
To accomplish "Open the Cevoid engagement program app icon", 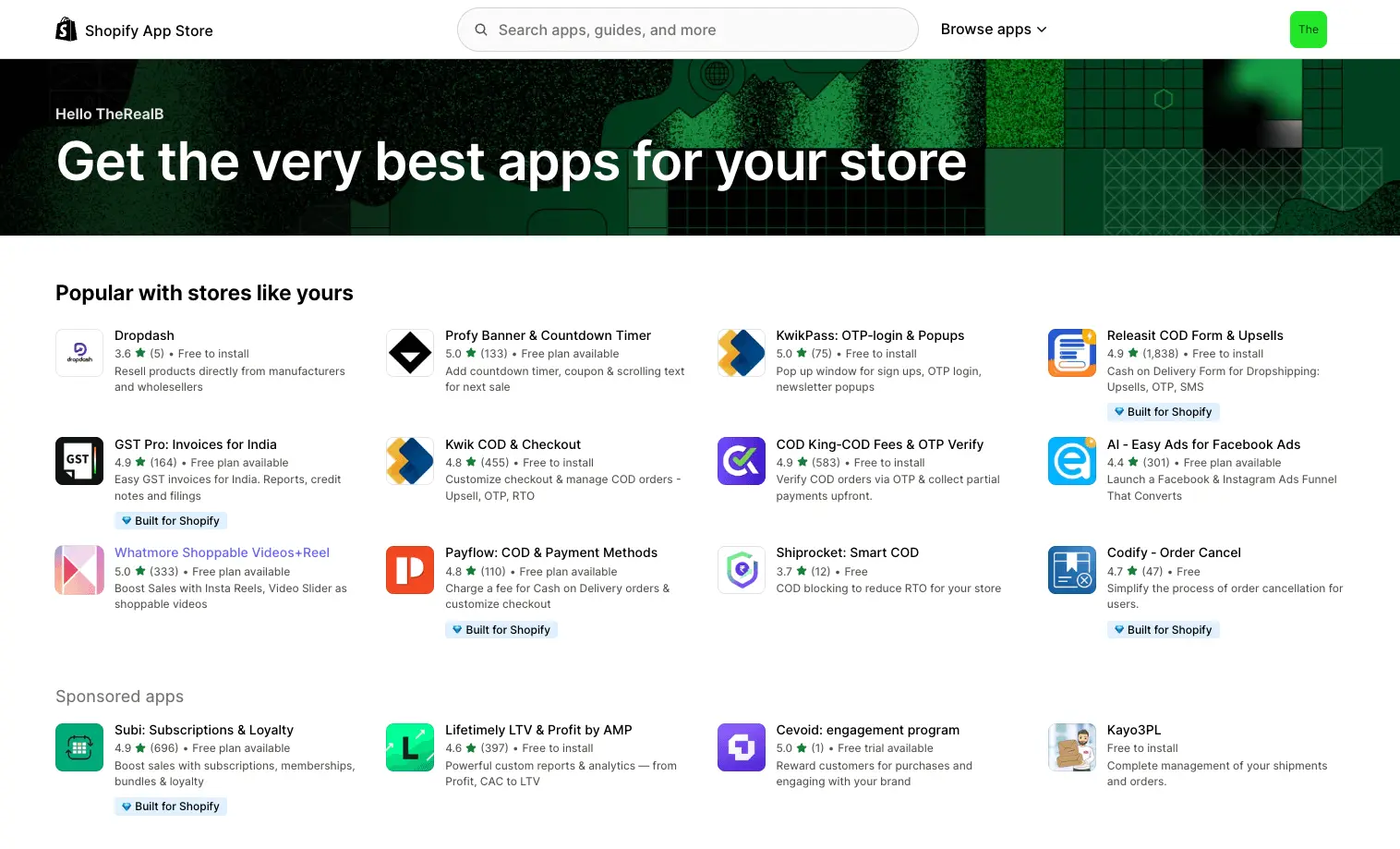I will point(741,746).
